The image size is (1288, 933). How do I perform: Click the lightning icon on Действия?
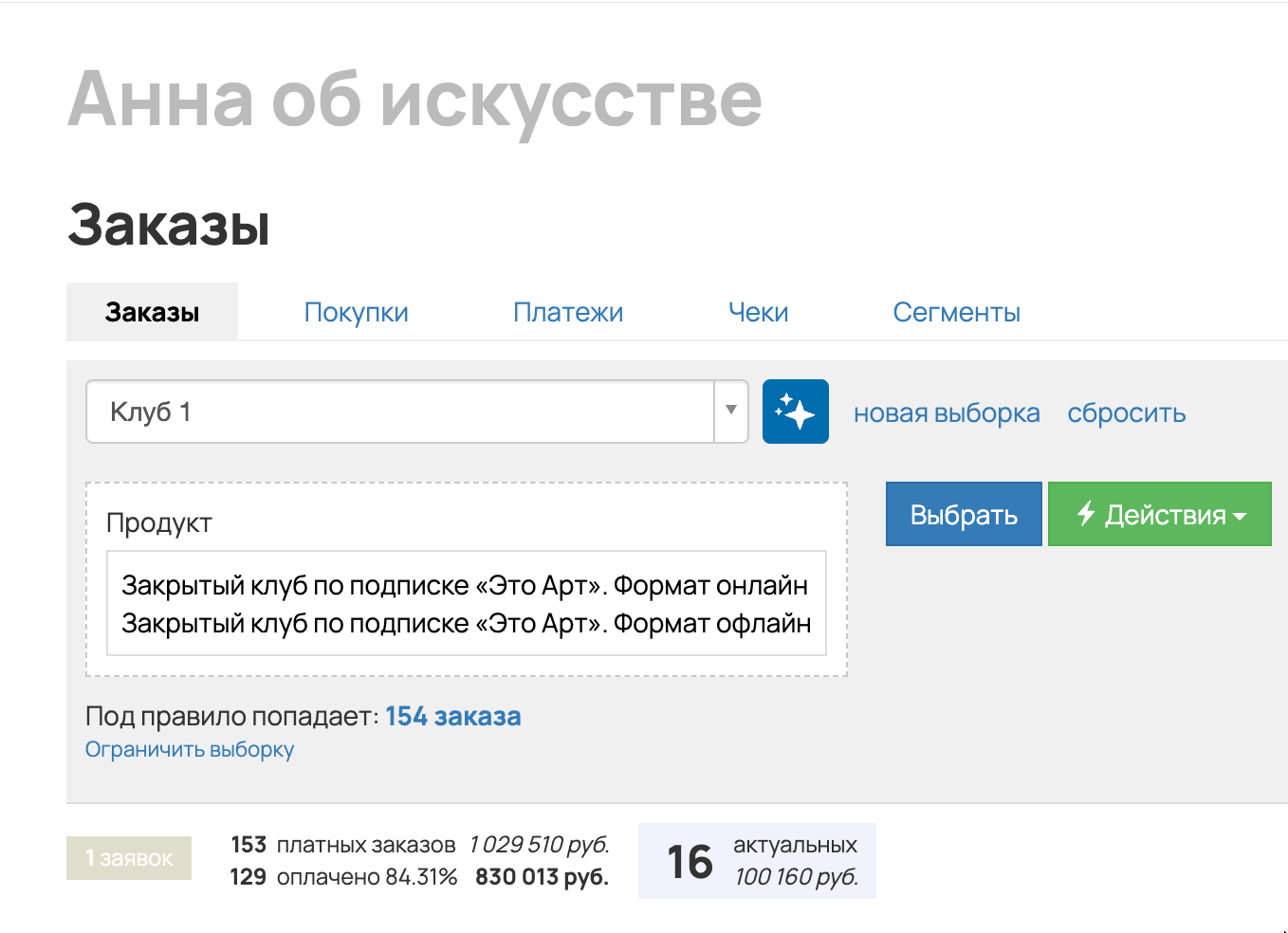[x=1086, y=513]
